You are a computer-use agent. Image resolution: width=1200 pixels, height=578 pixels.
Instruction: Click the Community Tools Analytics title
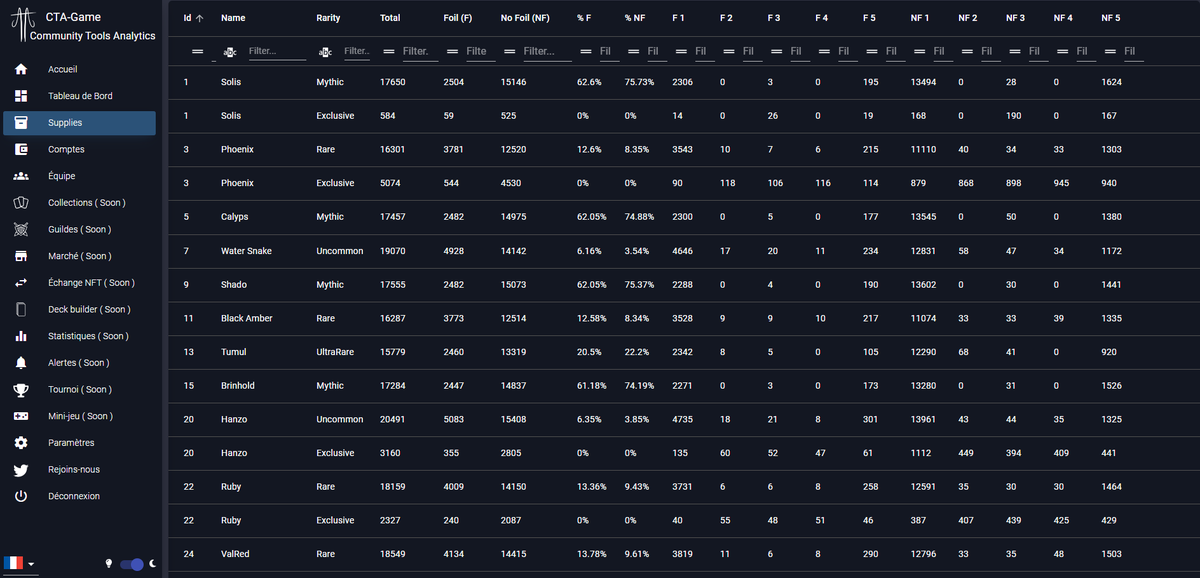[x=93, y=36]
